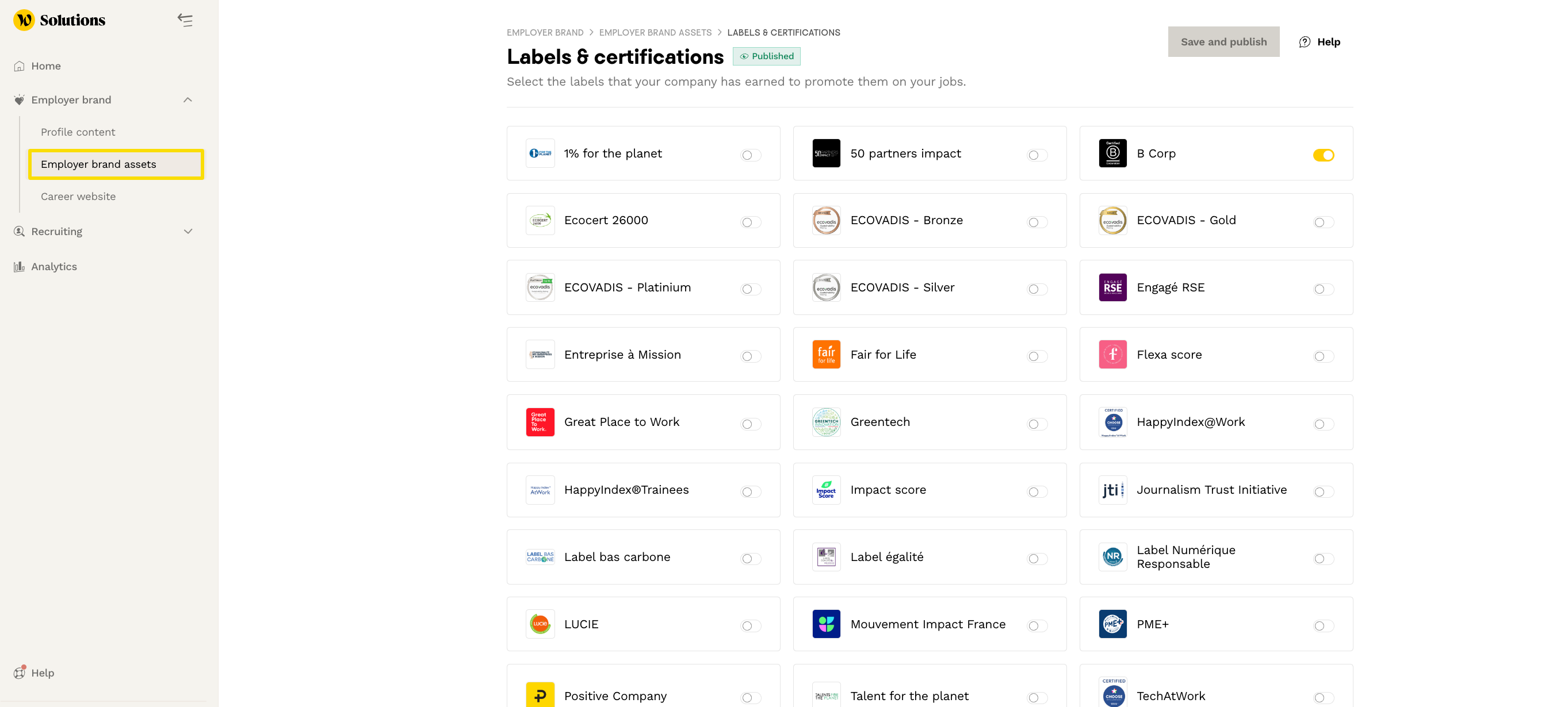Expand the Recruiting section chevron
The image size is (1568, 707).
click(188, 231)
